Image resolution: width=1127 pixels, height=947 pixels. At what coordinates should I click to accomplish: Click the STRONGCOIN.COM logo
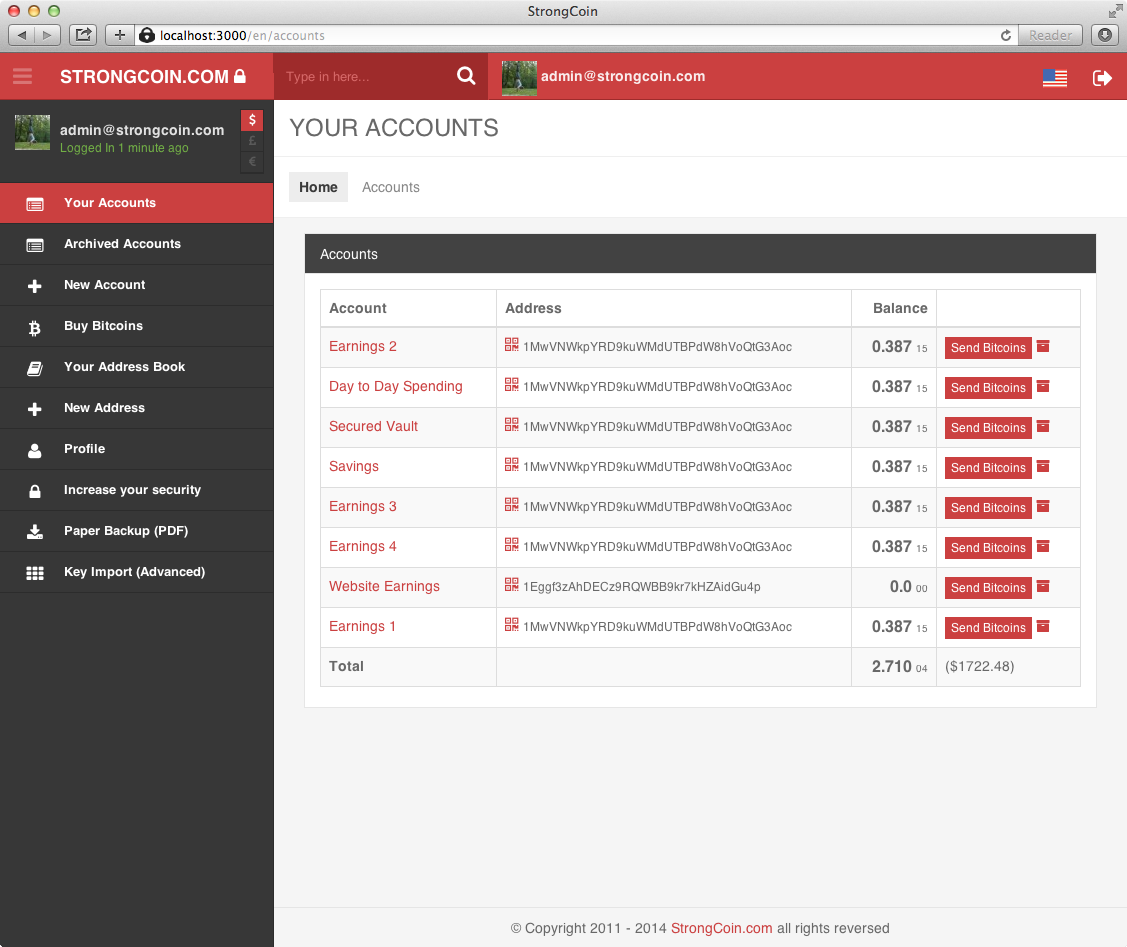coord(152,76)
